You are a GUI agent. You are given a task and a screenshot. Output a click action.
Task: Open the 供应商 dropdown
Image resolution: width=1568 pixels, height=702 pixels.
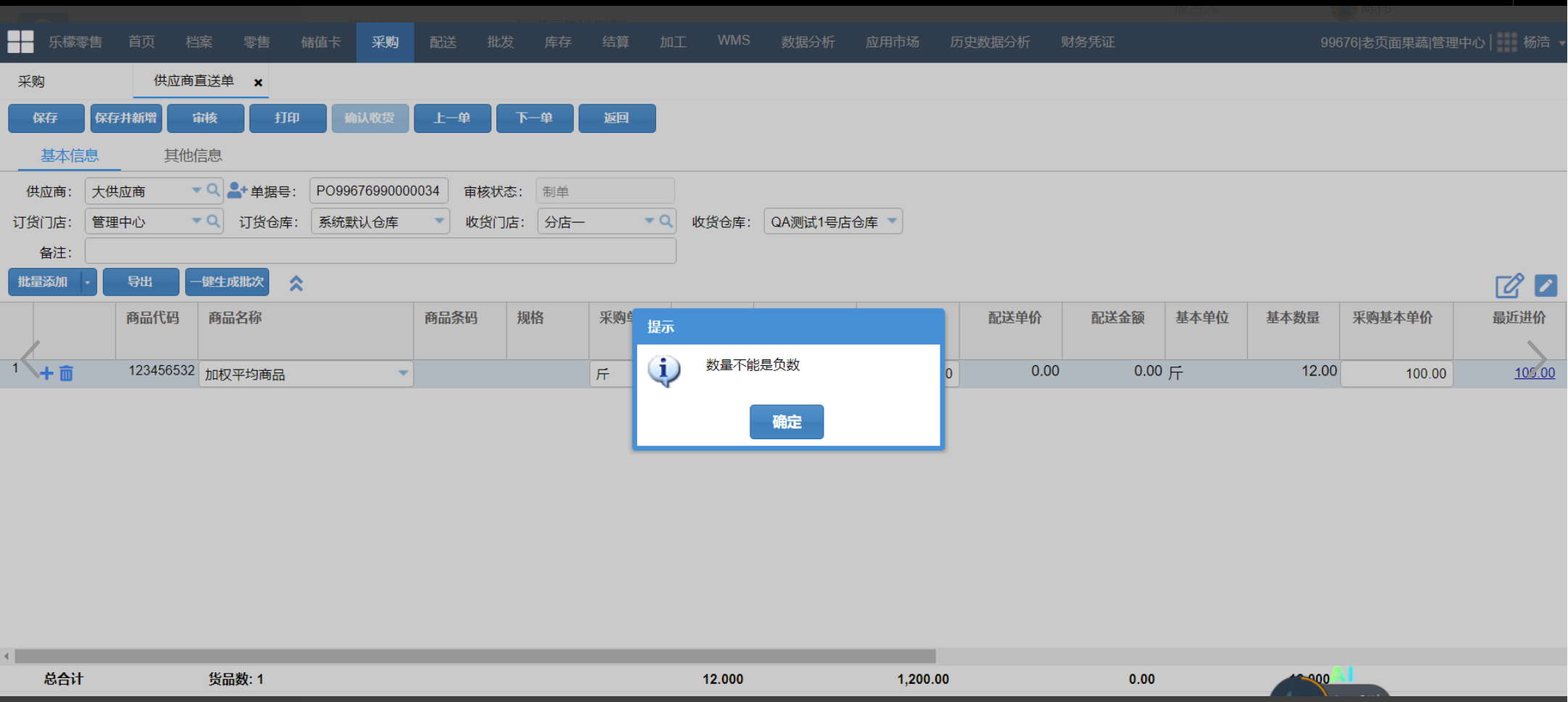click(196, 190)
